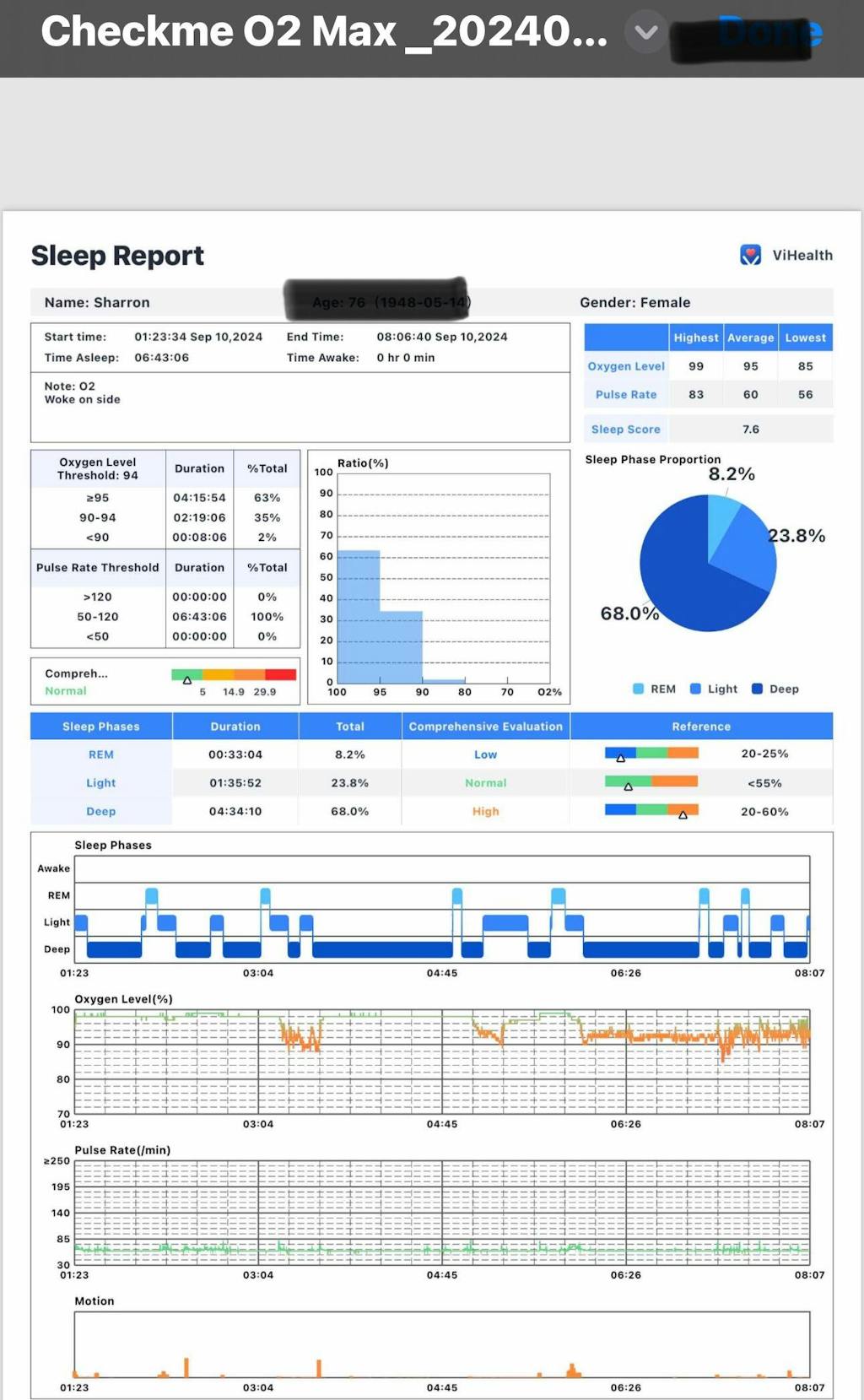864x1400 pixels.
Task: Click the Comprehensive Evaluation column header
Action: tap(485, 727)
